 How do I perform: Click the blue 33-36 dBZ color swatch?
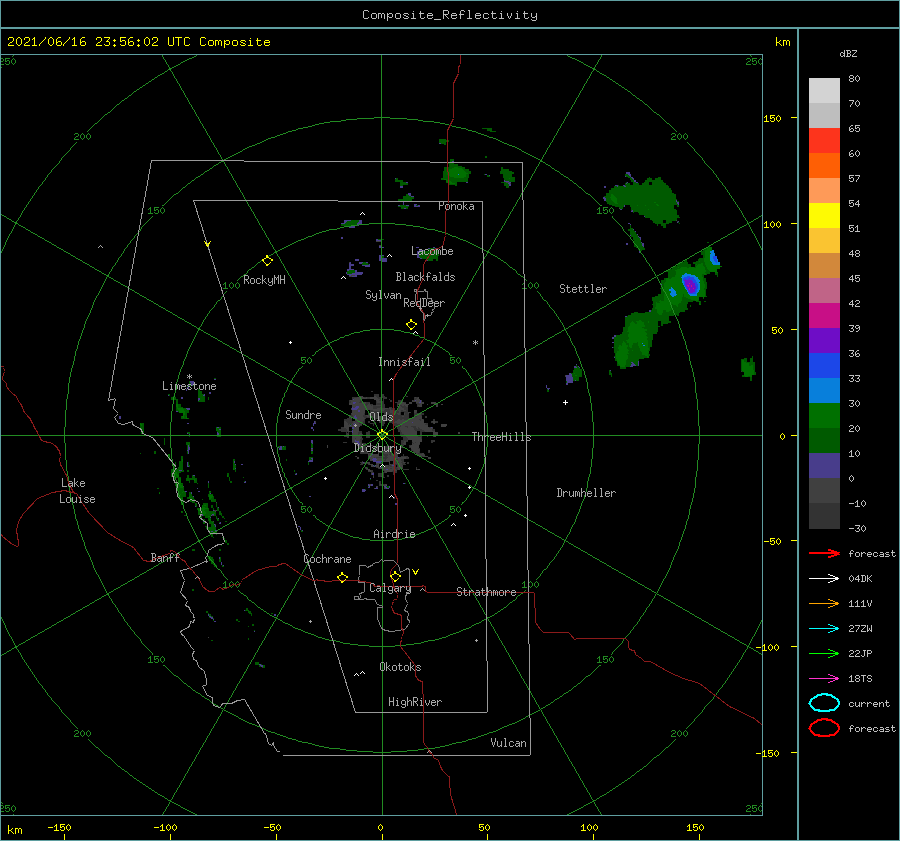click(824, 365)
